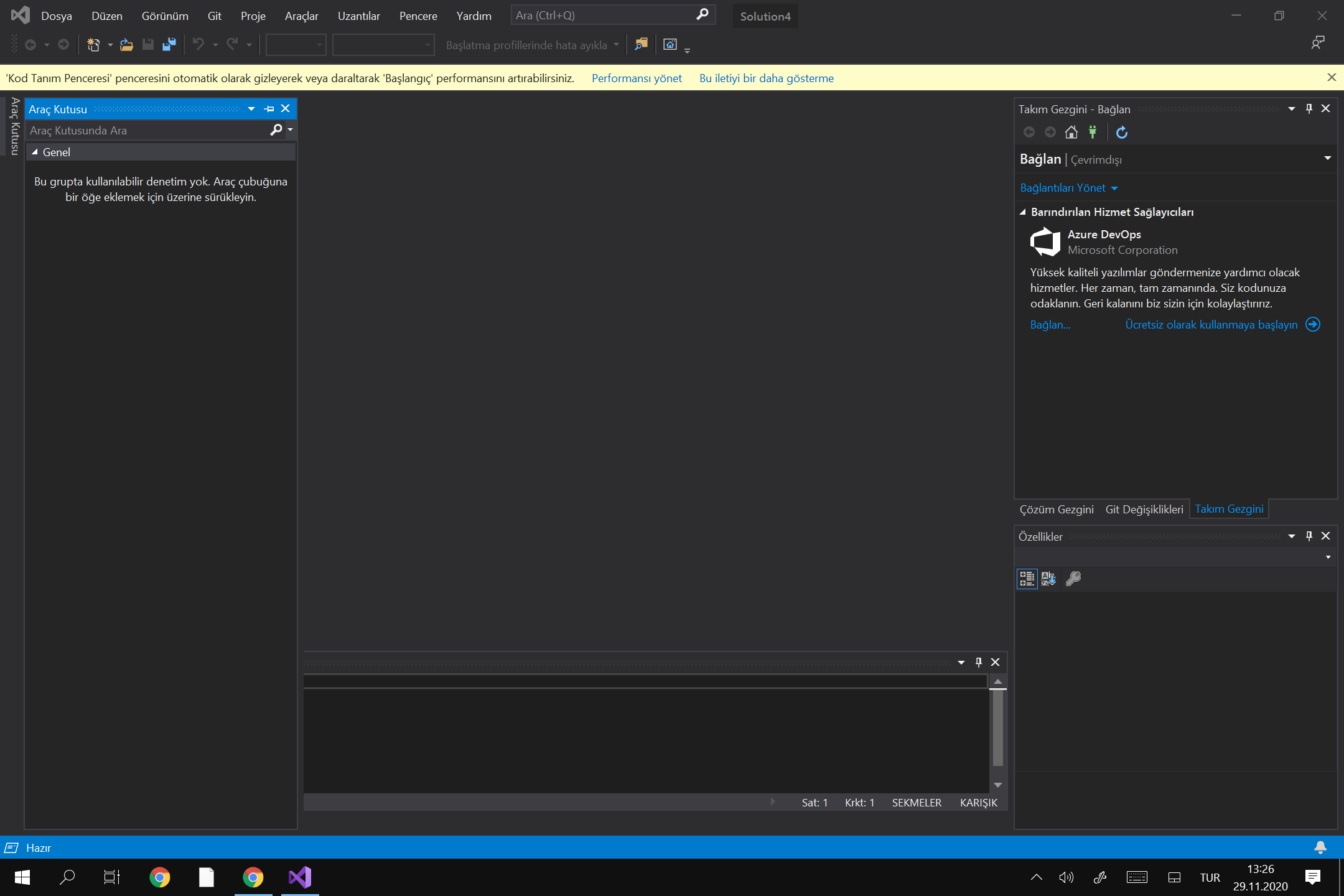Click the Bağlan... link under Azure DevOps
This screenshot has height=896, width=1344.
1050,325
